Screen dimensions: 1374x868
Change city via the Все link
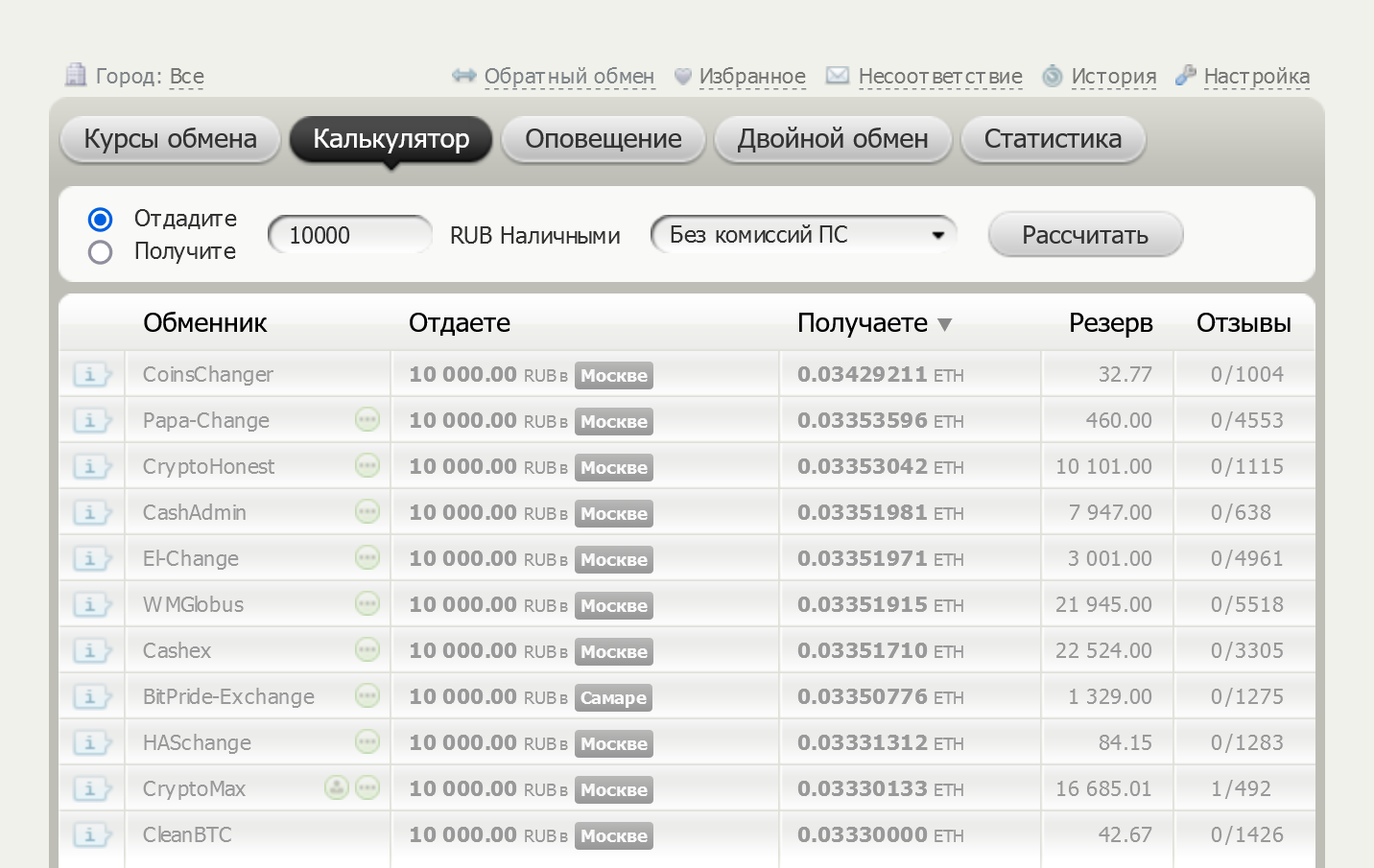pyautogui.click(x=186, y=76)
